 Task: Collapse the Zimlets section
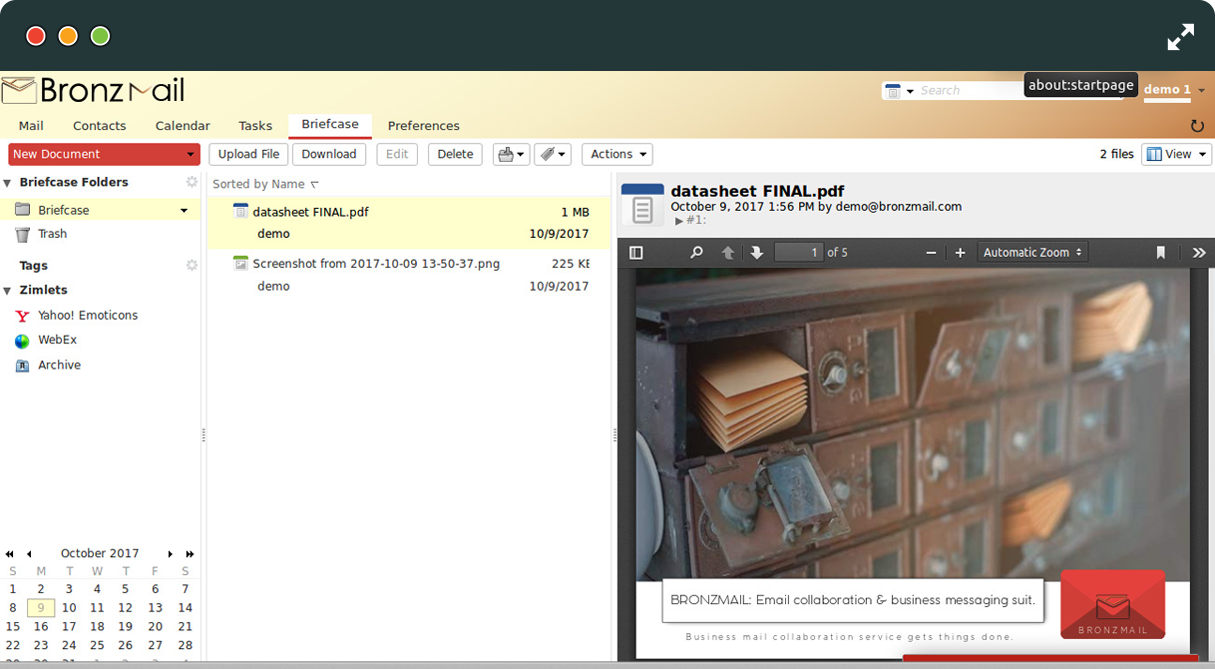coord(7,291)
